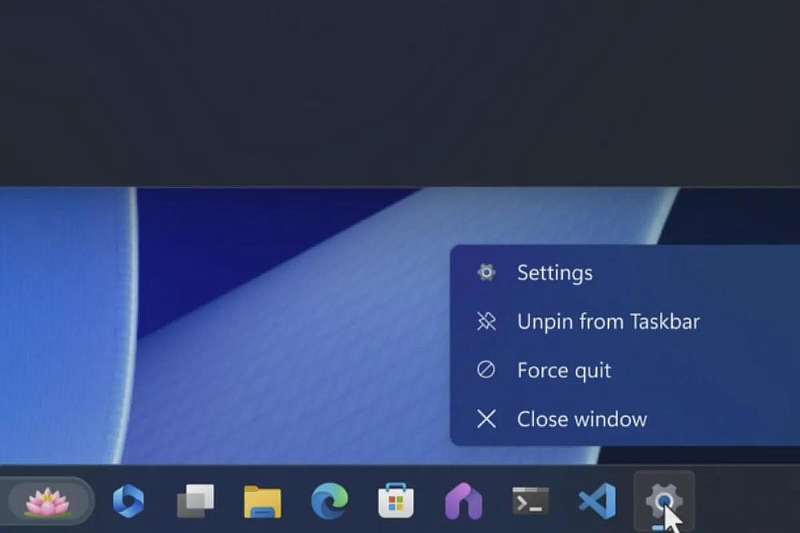Click the Settings gear taskbar icon

(663, 499)
